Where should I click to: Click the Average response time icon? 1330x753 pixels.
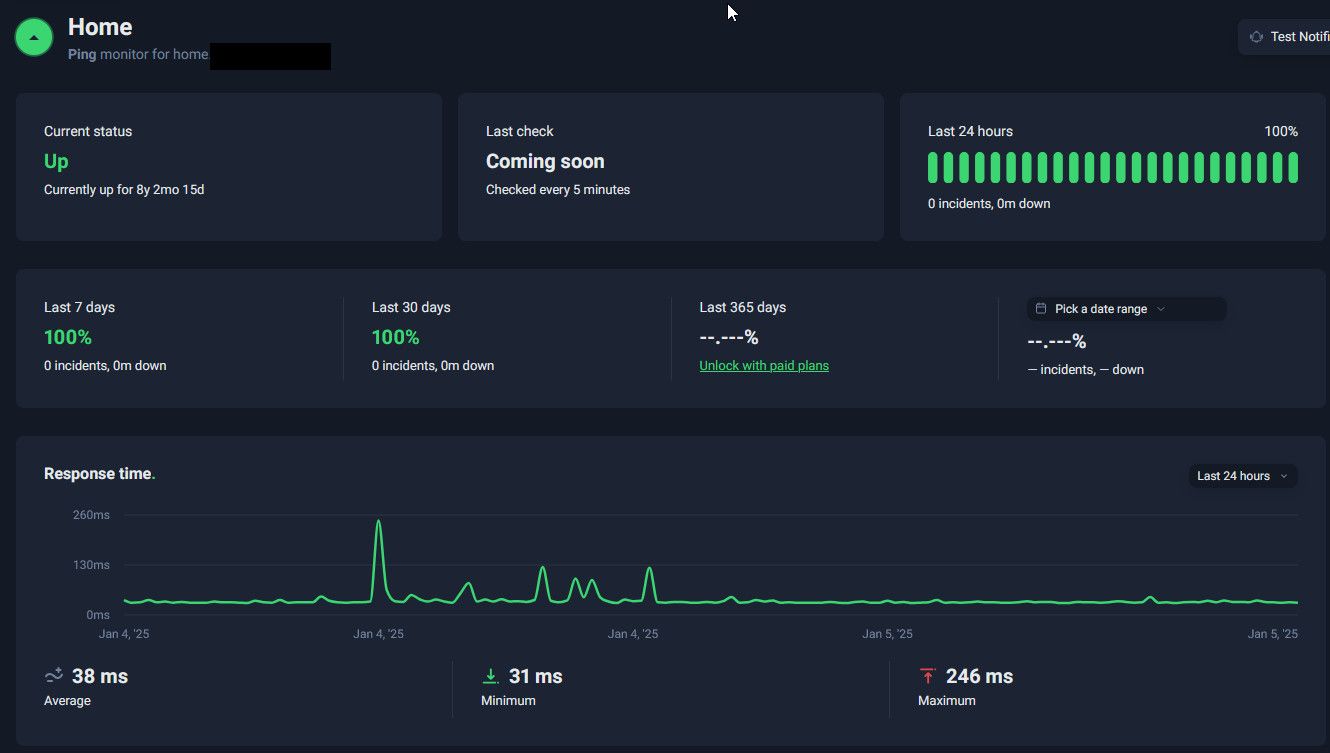point(54,676)
